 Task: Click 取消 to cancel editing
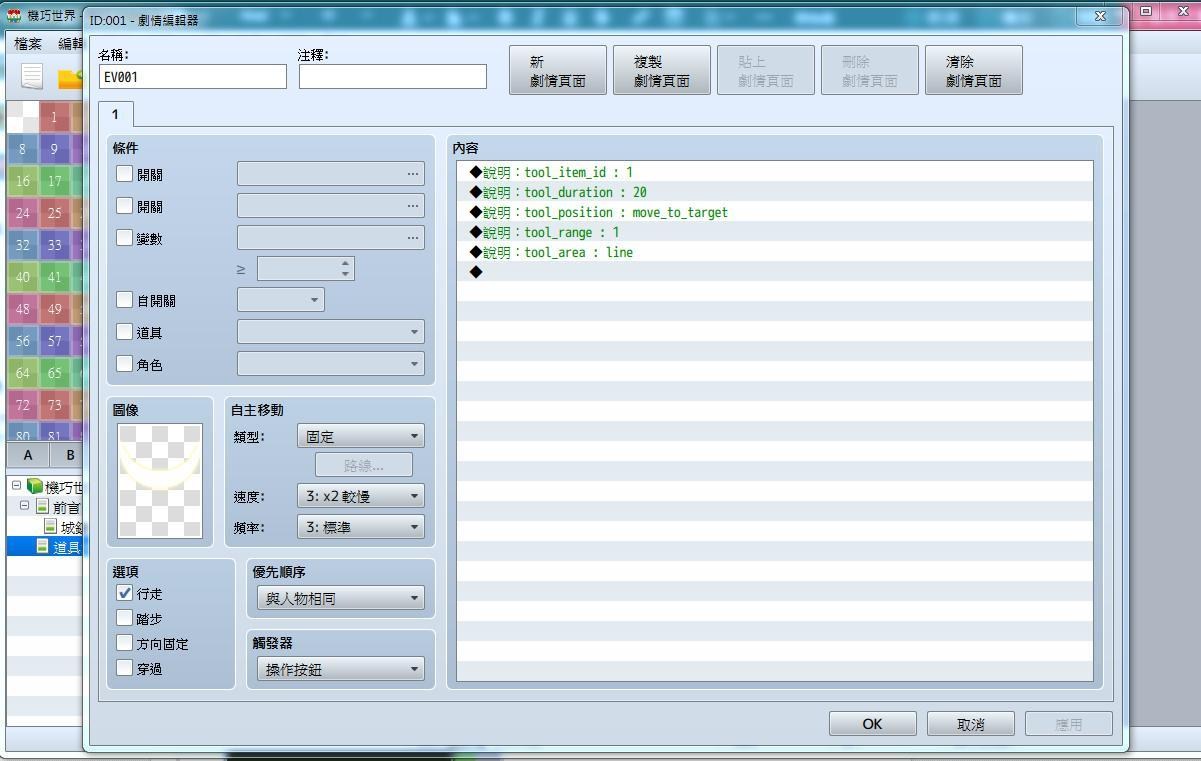pyautogui.click(x=971, y=724)
